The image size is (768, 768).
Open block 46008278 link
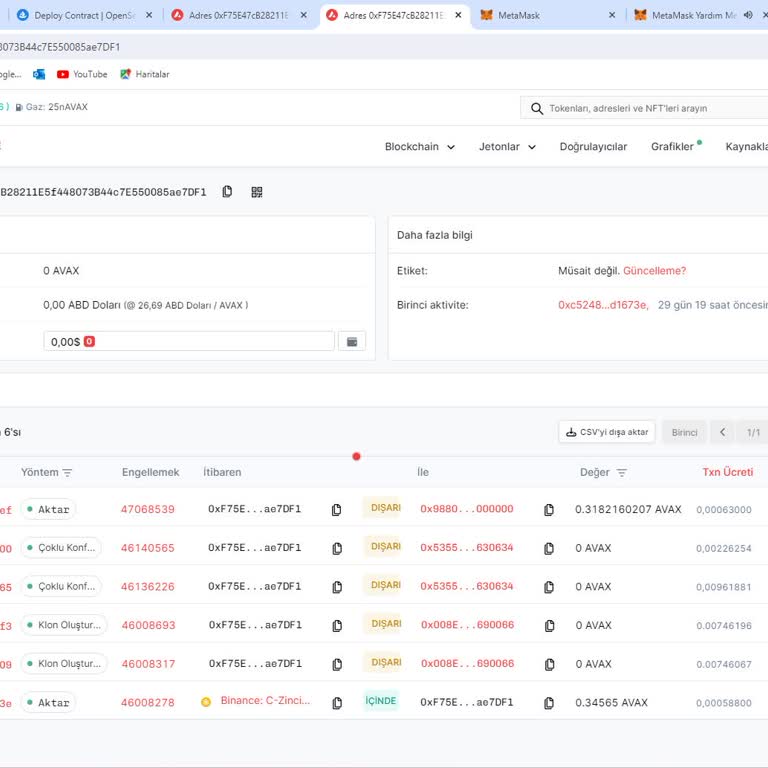tap(147, 703)
